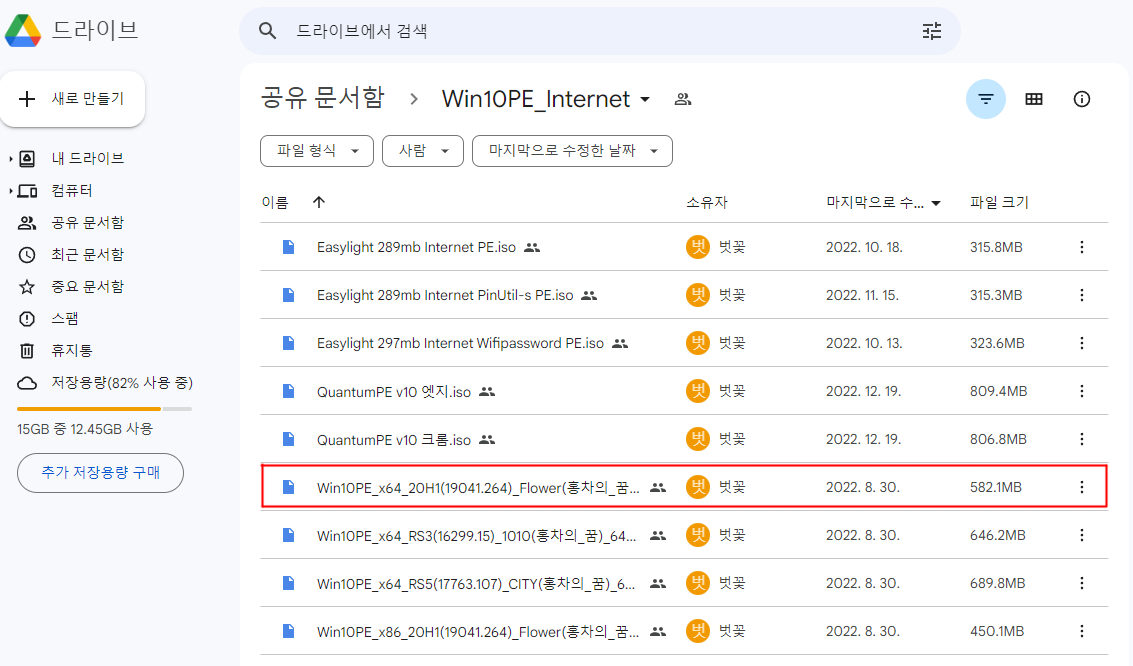Screen dimensions: 1133x666
Task: Expand the 컴퓨터 tree arrow
Action: 10,191
